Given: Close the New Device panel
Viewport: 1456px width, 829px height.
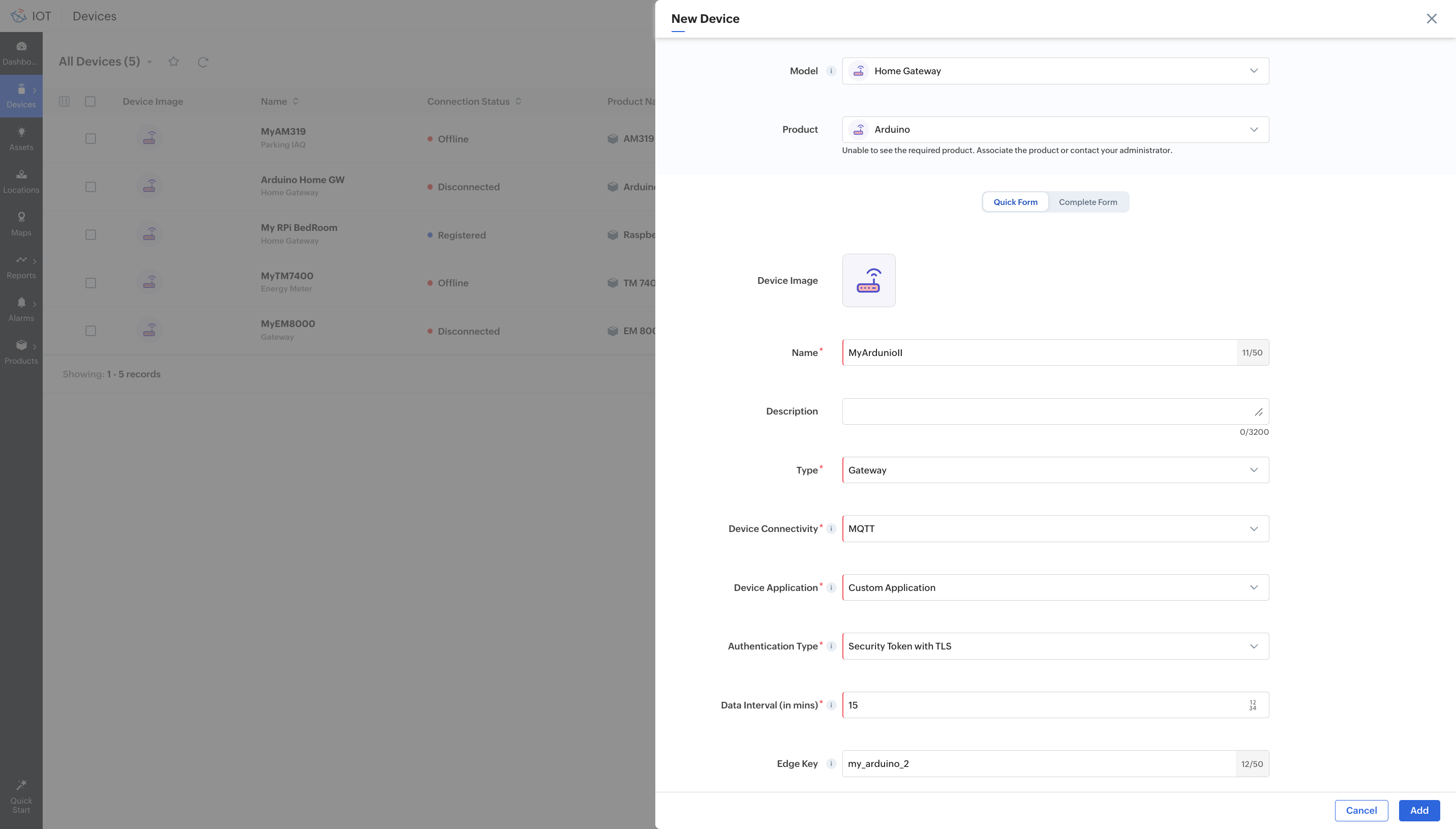Looking at the screenshot, I should (1431, 19).
